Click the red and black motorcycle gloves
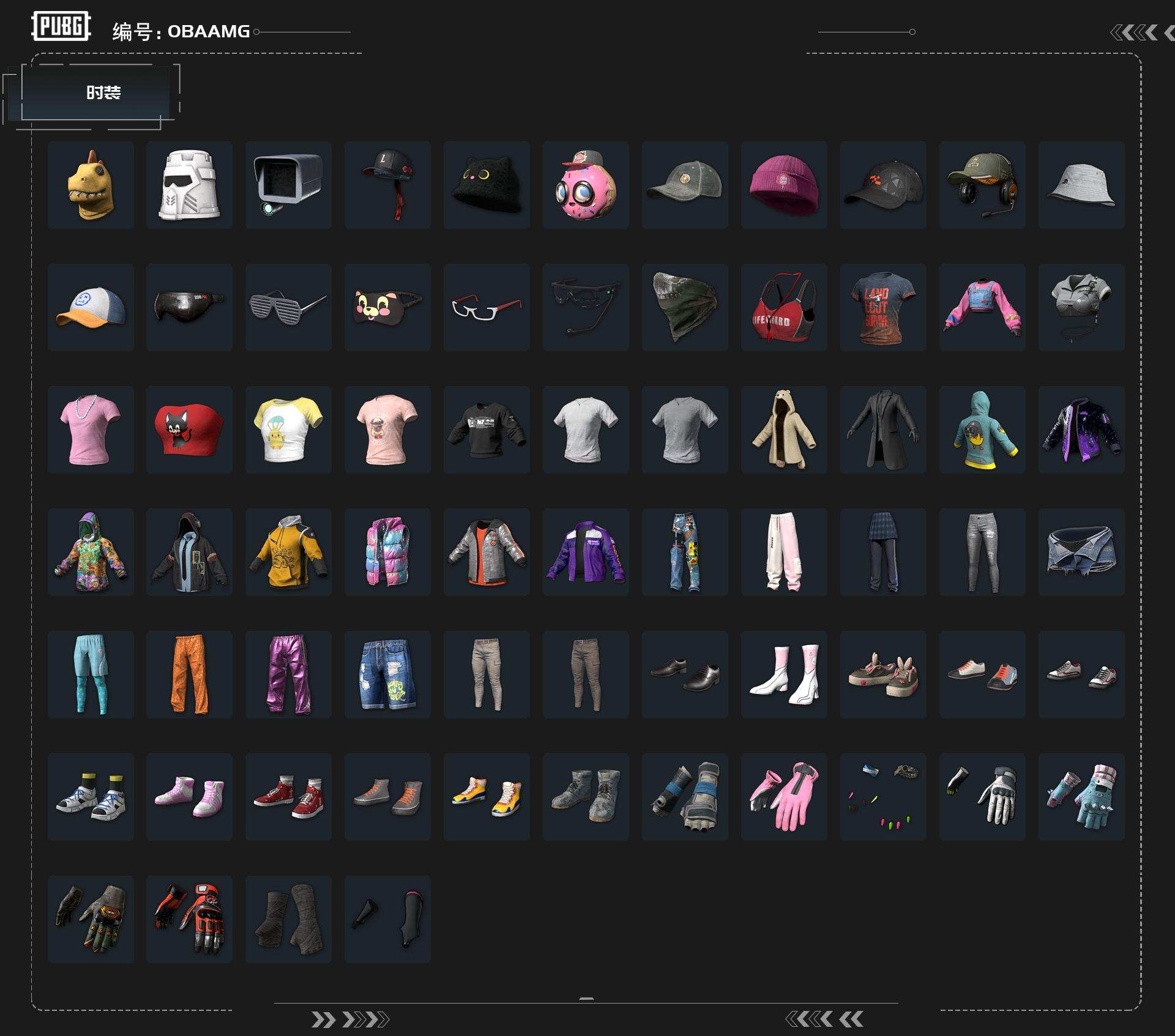 click(x=189, y=919)
